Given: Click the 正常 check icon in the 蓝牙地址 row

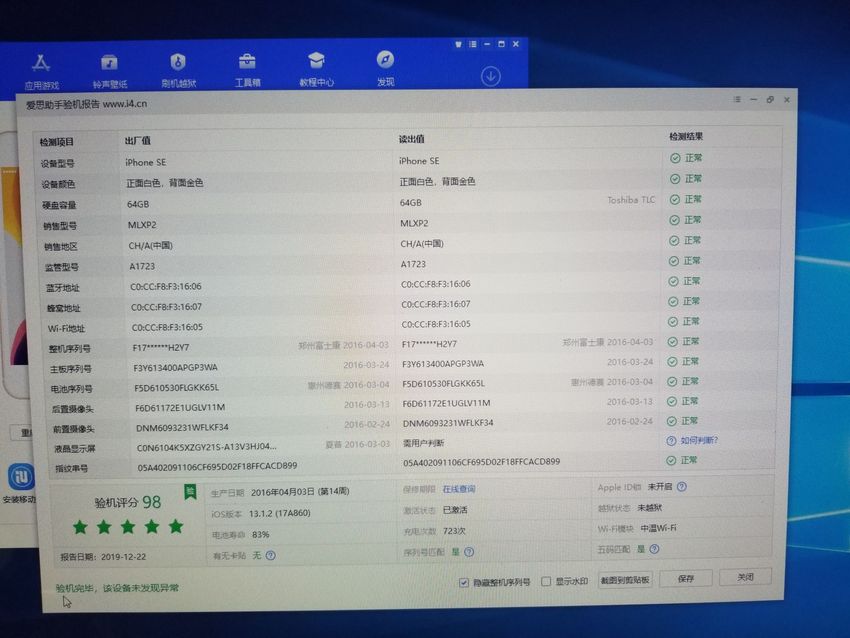Looking at the screenshot, I should 673,281.
